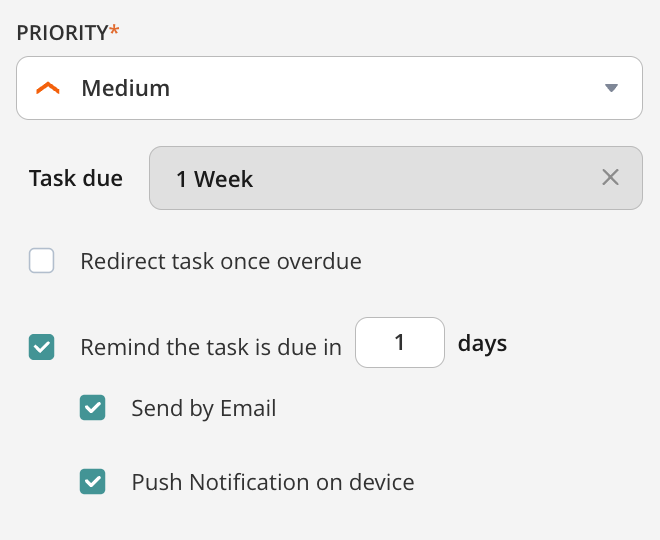
Task: Click the reminder days number field
Action: tap(400, 343)
